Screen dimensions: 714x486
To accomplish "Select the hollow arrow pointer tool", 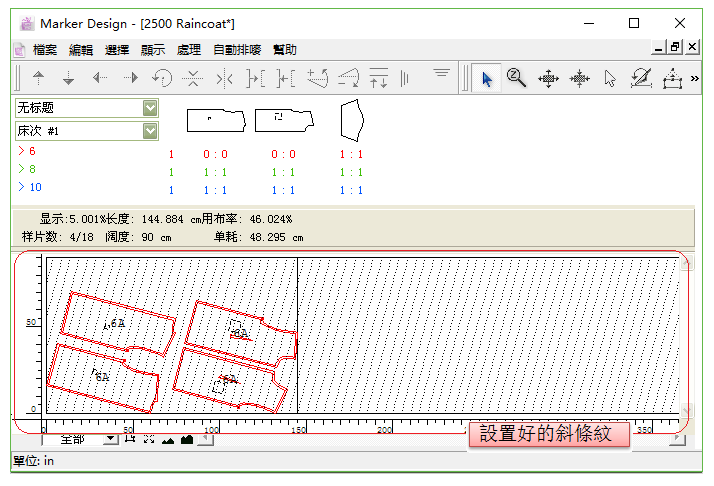I will [x=610, y=78].
